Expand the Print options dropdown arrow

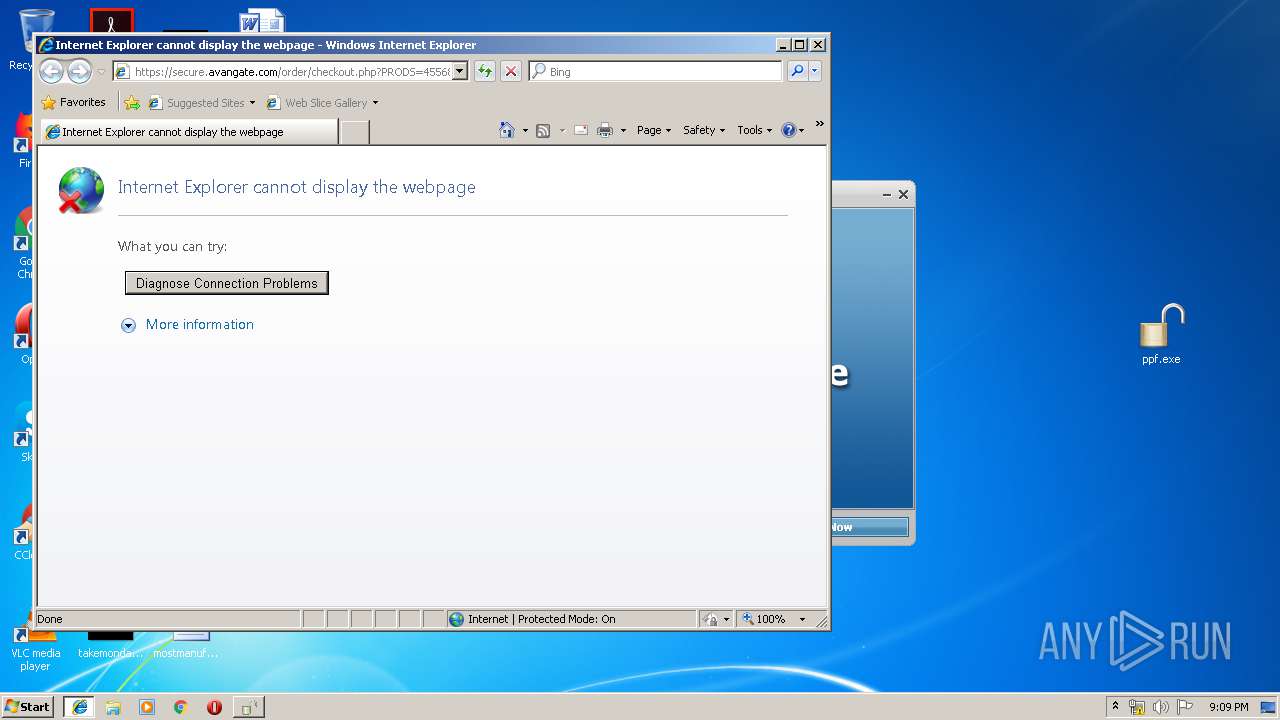coord(623,130)
